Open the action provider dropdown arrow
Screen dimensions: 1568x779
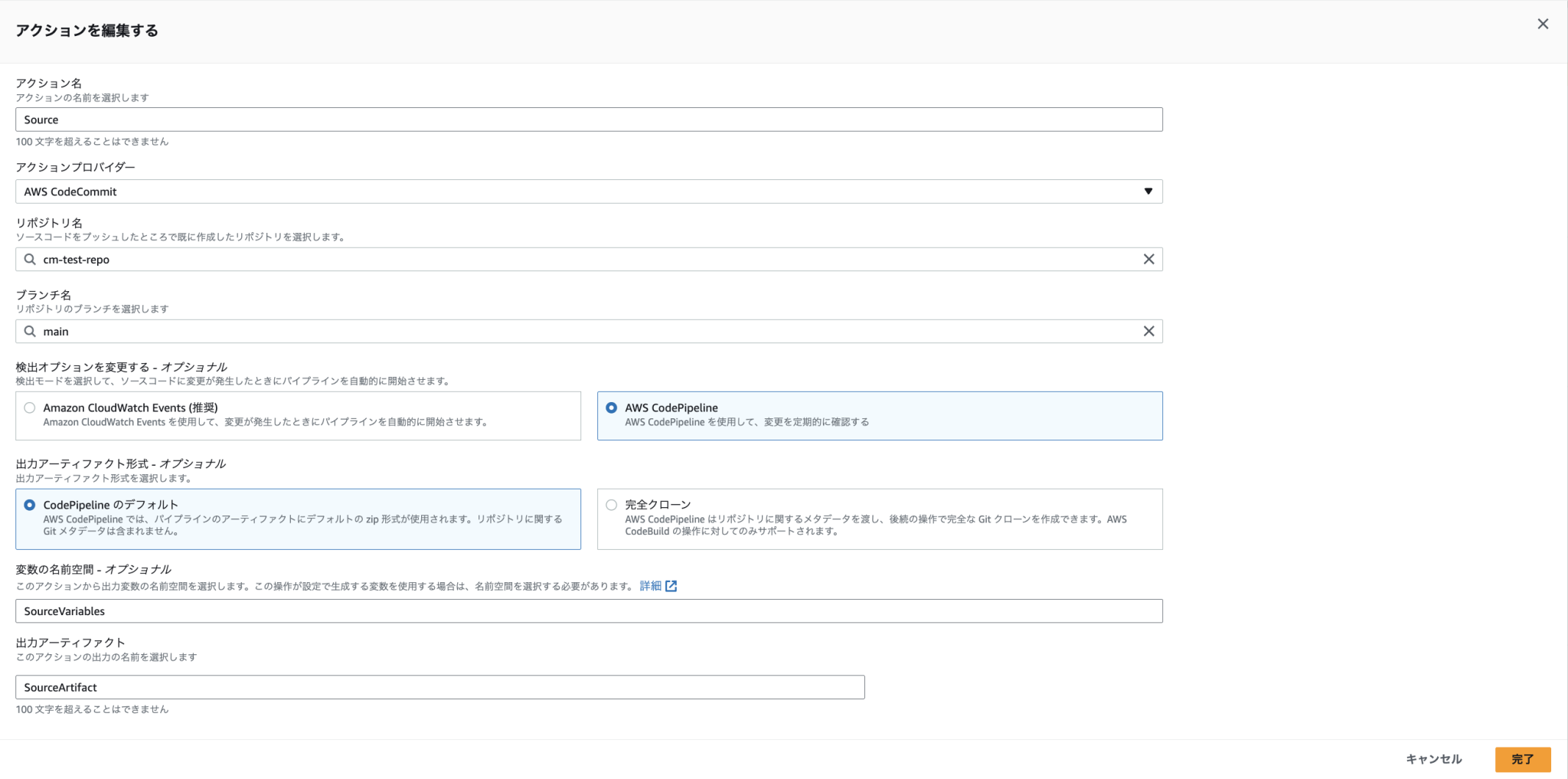pos(1148,191)
